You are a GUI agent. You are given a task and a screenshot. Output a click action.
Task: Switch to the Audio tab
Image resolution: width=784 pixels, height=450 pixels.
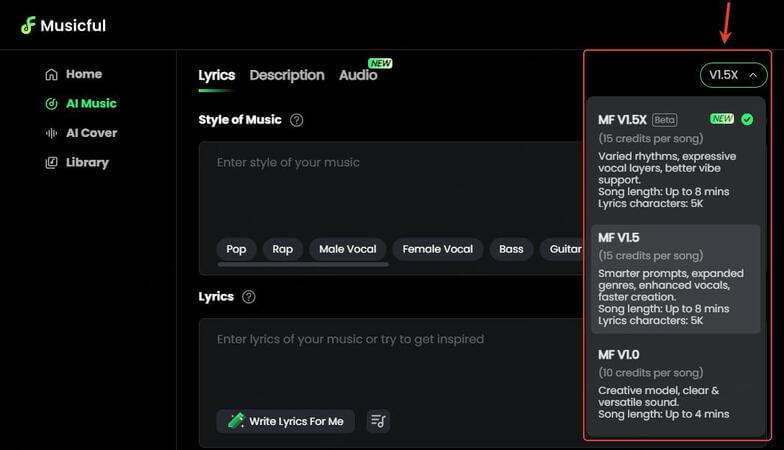point(358,76)
